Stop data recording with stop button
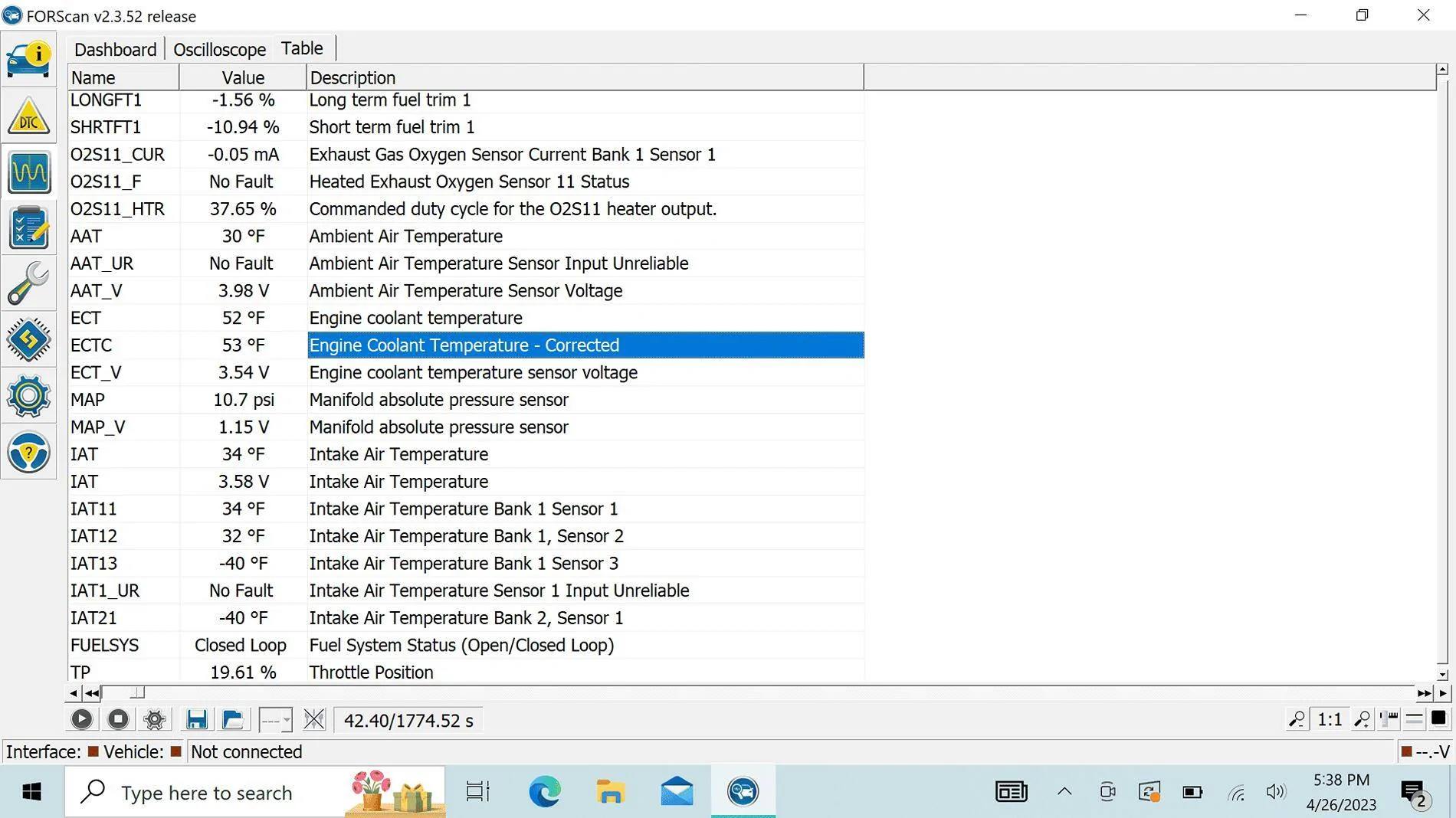The width and height of the screenshot is (1456, 818). (118, 719)
